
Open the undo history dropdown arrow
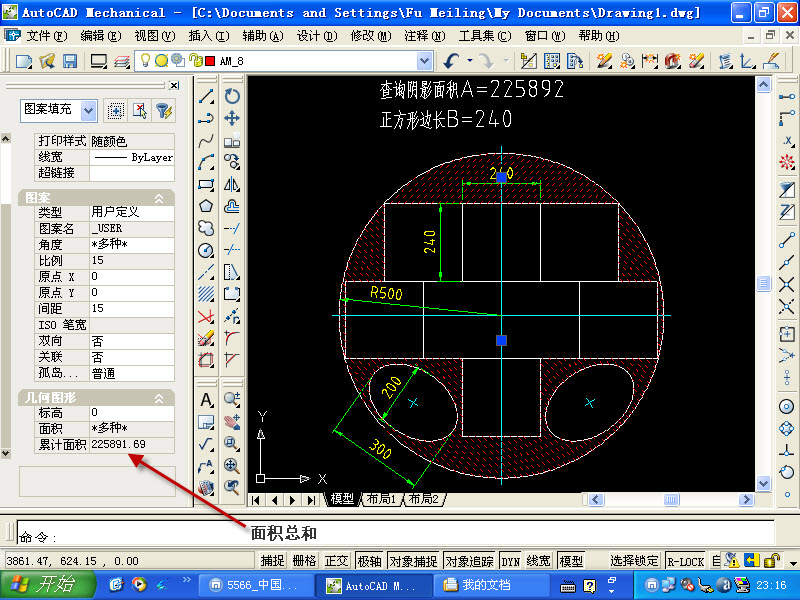tap(470, 61)
